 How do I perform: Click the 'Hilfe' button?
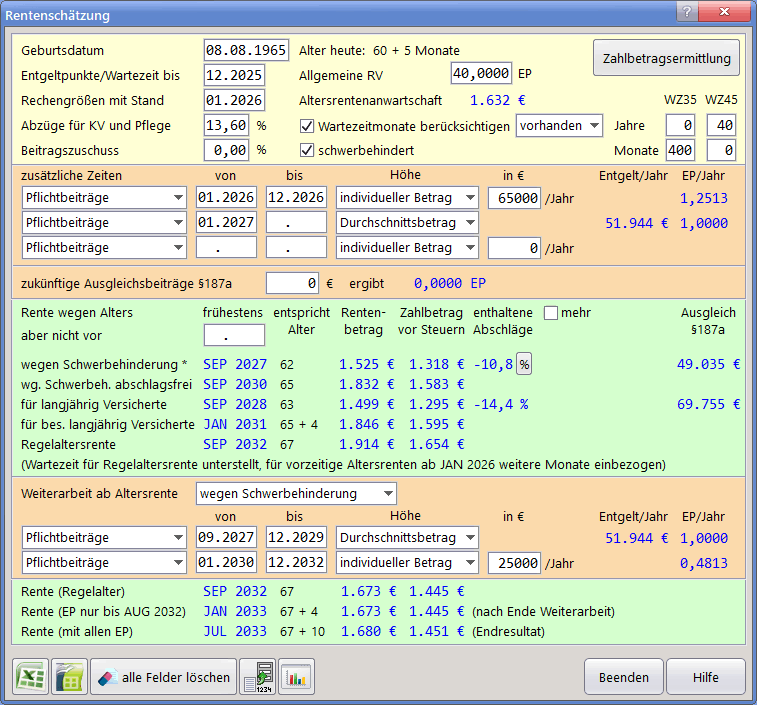point(705,677)
